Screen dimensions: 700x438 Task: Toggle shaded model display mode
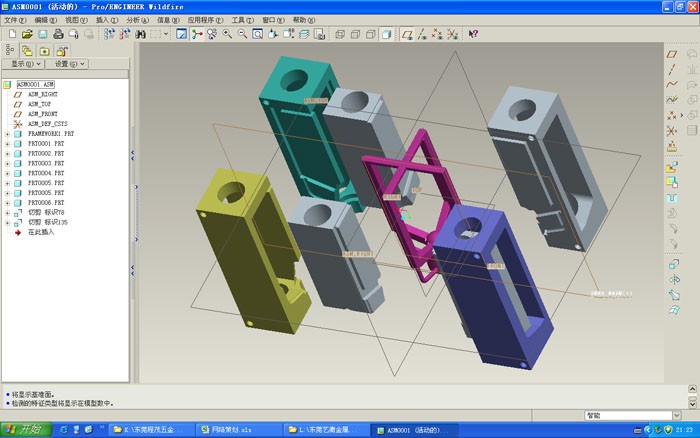pyautogui.click(x=387, y=34)
